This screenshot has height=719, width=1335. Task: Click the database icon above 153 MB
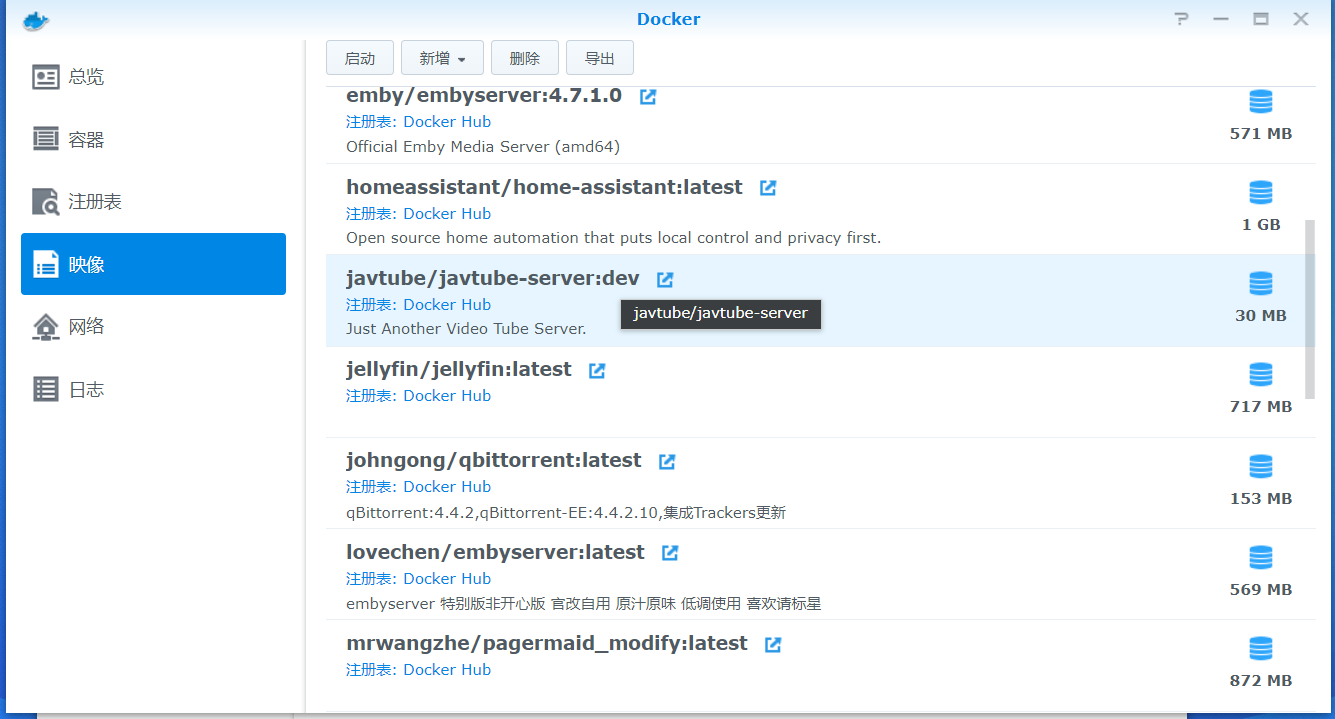1261,466
